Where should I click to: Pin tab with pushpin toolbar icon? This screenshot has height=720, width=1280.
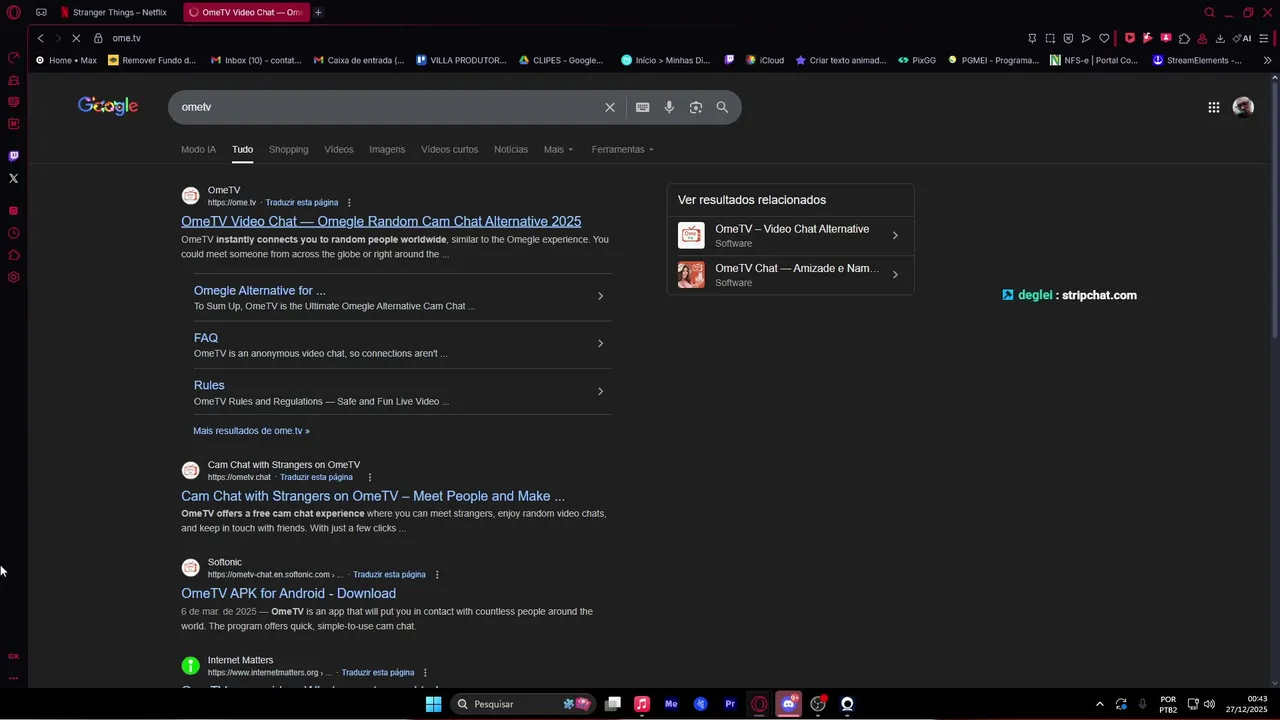coord(1032,38)
